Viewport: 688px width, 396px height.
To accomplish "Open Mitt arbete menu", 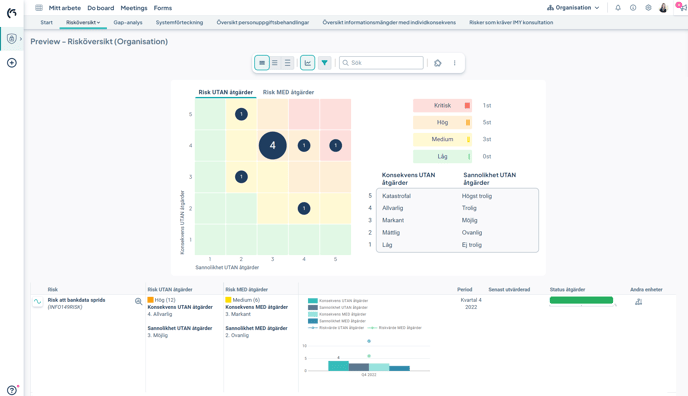I will pos(64,8).
